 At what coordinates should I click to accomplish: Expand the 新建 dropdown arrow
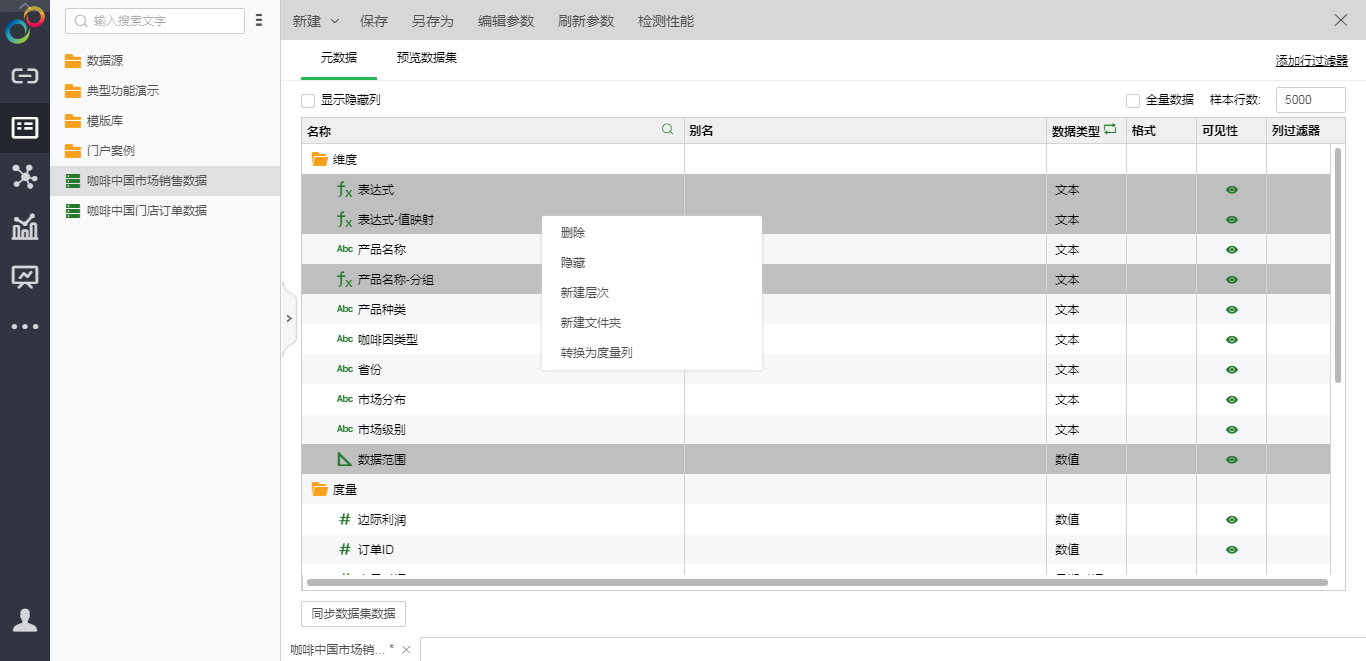pyautogui.click(x=335, y=21)
